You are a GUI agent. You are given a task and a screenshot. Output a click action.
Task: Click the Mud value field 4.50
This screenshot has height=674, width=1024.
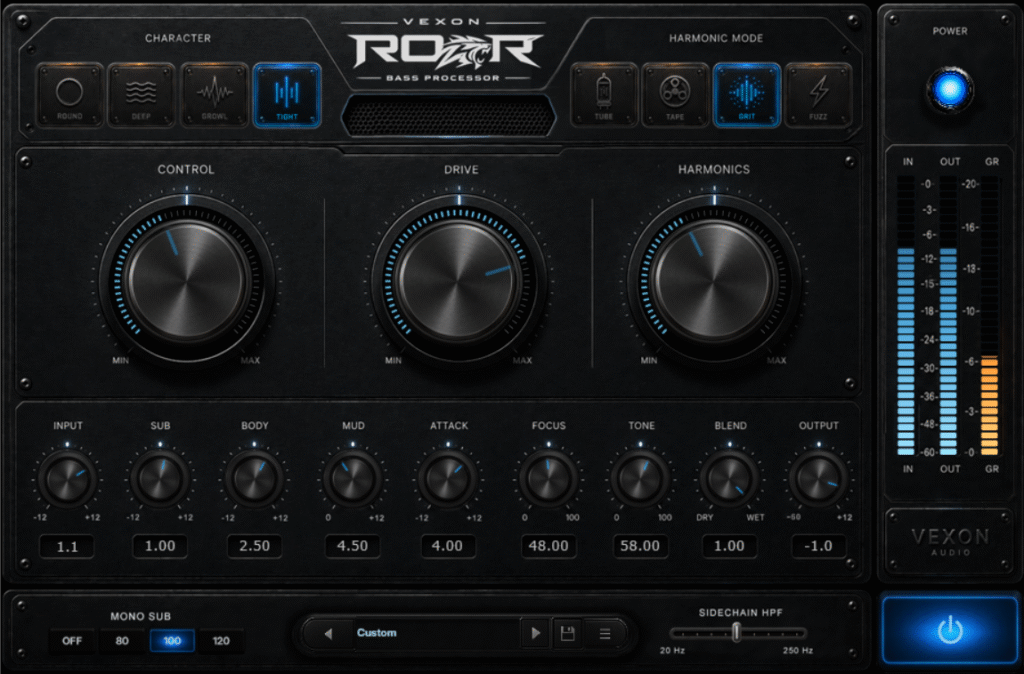click(352, 546)
